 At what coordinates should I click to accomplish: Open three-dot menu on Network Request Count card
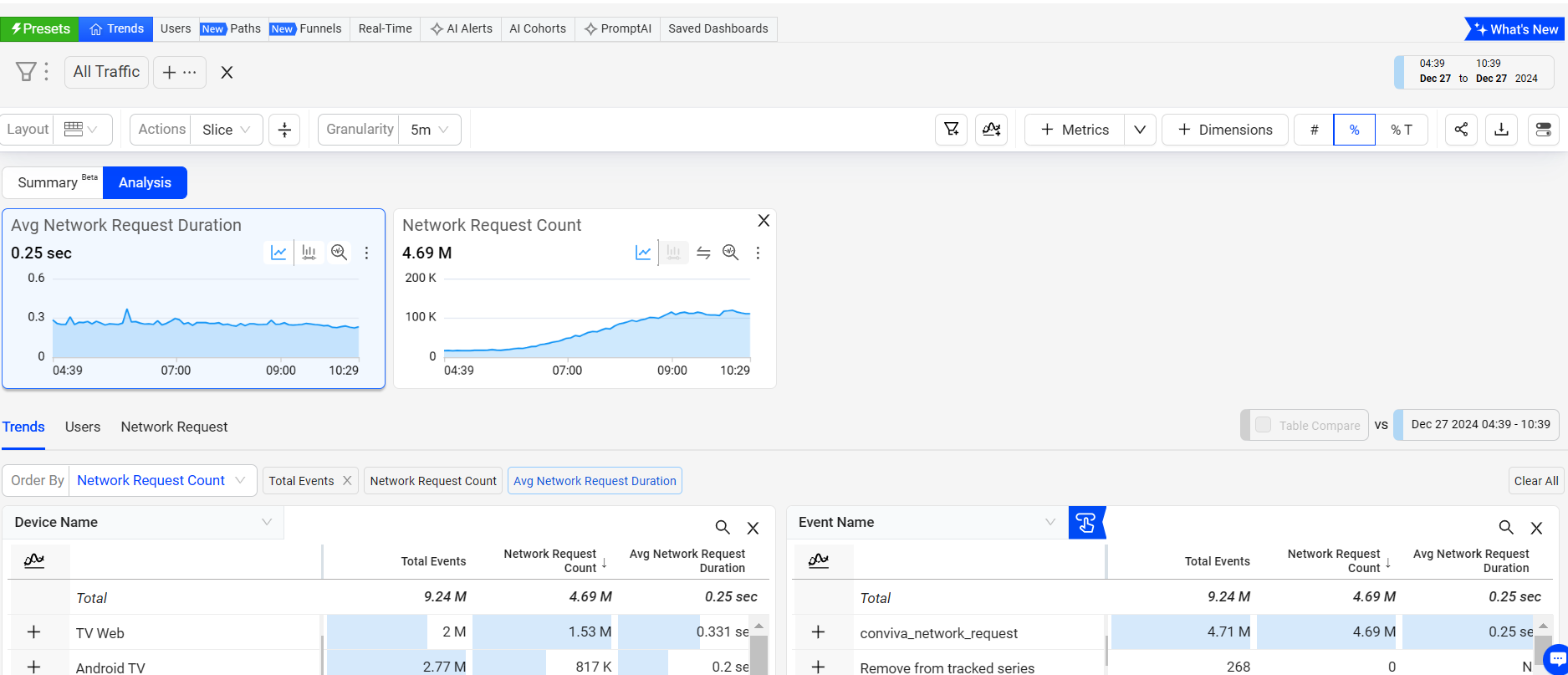[x=758, y=253]
